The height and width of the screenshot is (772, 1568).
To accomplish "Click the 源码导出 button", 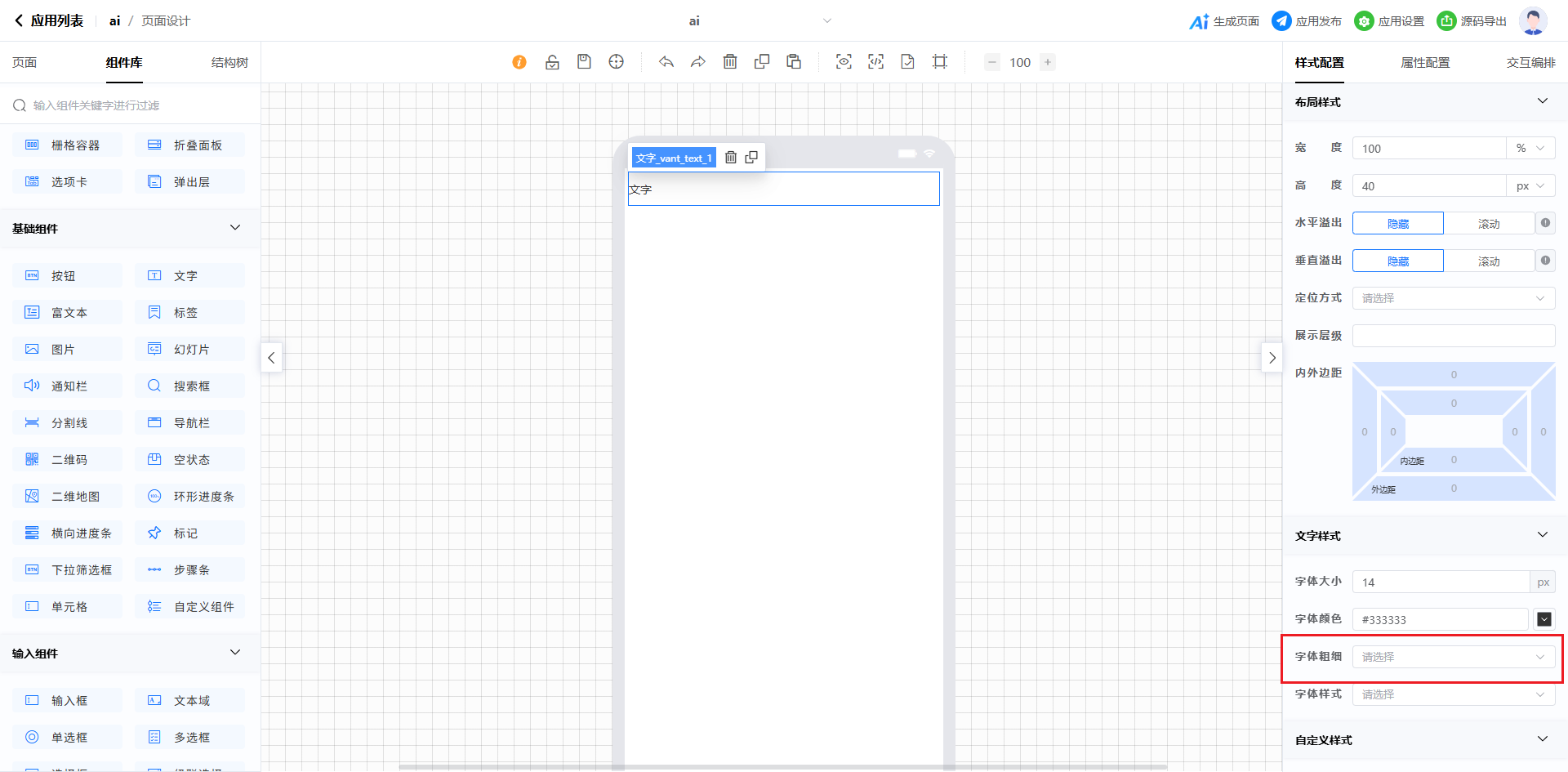I will click(1472, 21).
